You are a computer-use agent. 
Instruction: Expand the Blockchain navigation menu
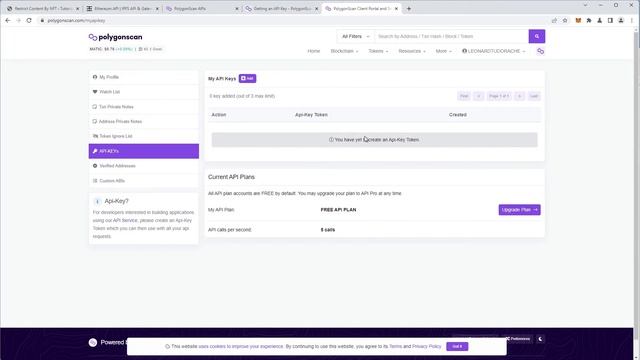pos(344,51)
